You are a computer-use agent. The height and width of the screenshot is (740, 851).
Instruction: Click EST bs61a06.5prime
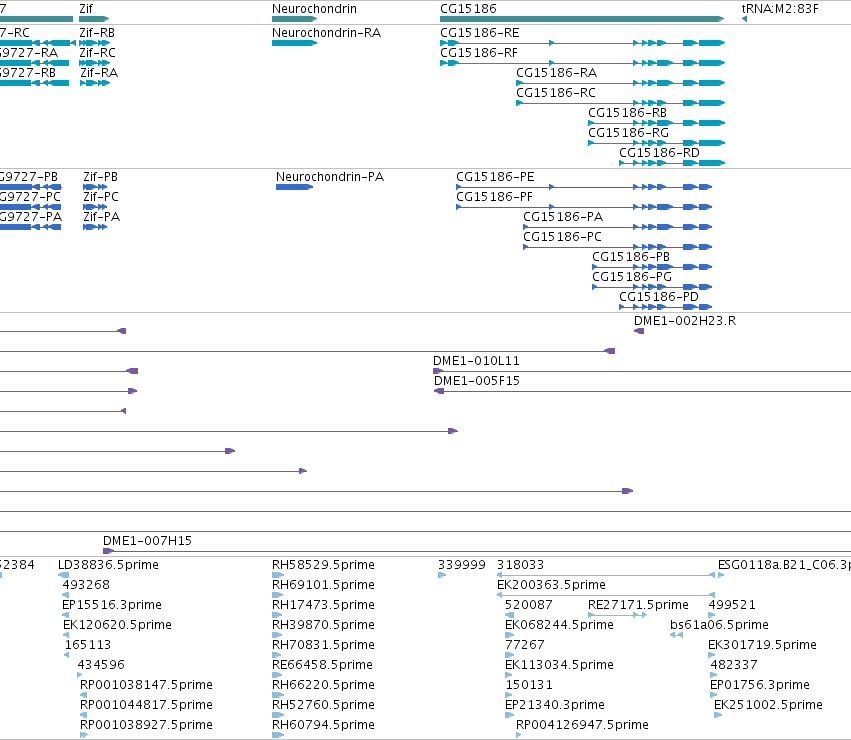click(719, 625)
